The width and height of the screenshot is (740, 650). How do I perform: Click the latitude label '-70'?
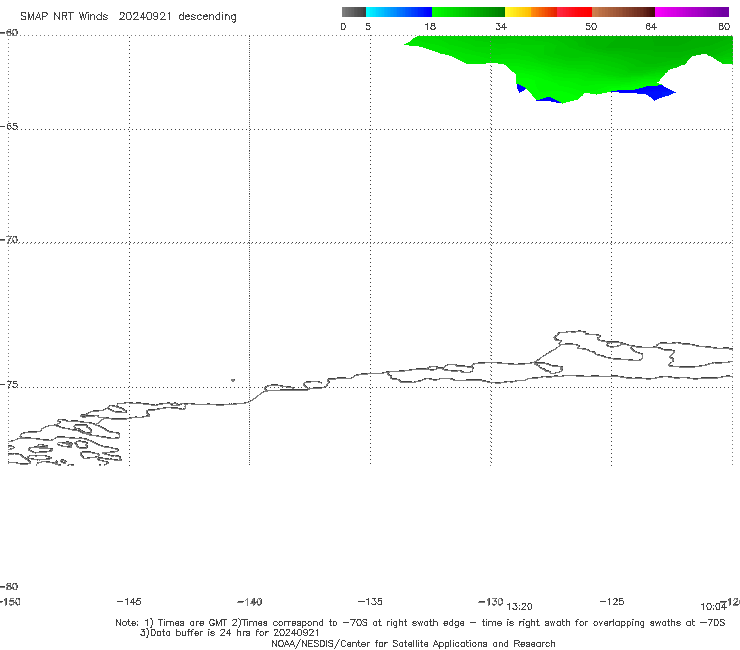click(x=9, y=240)
